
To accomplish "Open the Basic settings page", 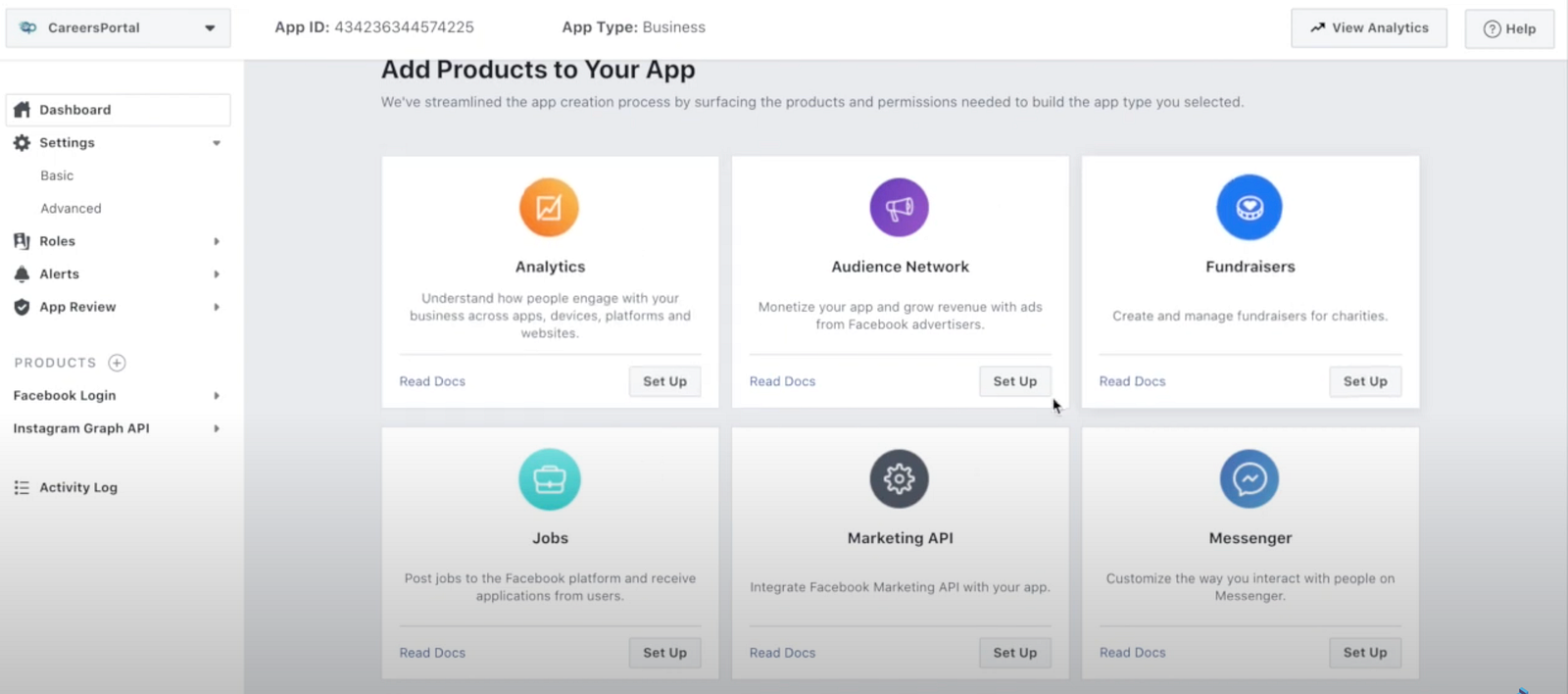I will tap(57, 175).
